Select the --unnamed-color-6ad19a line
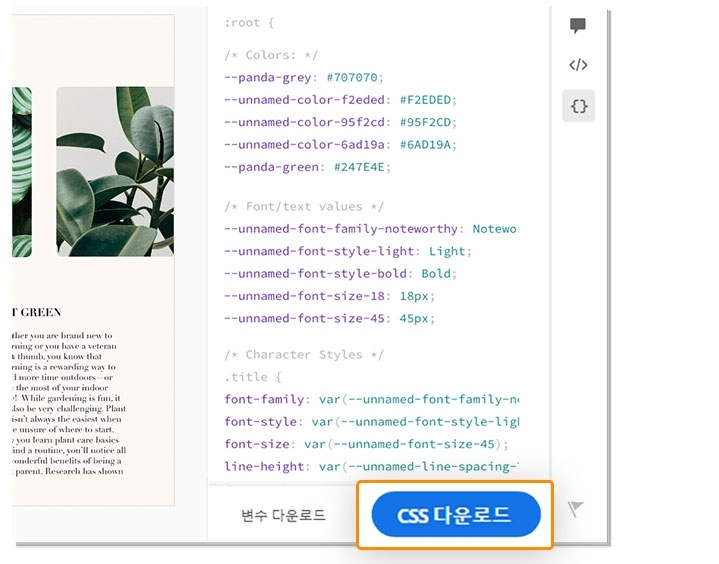 (340, 145)
